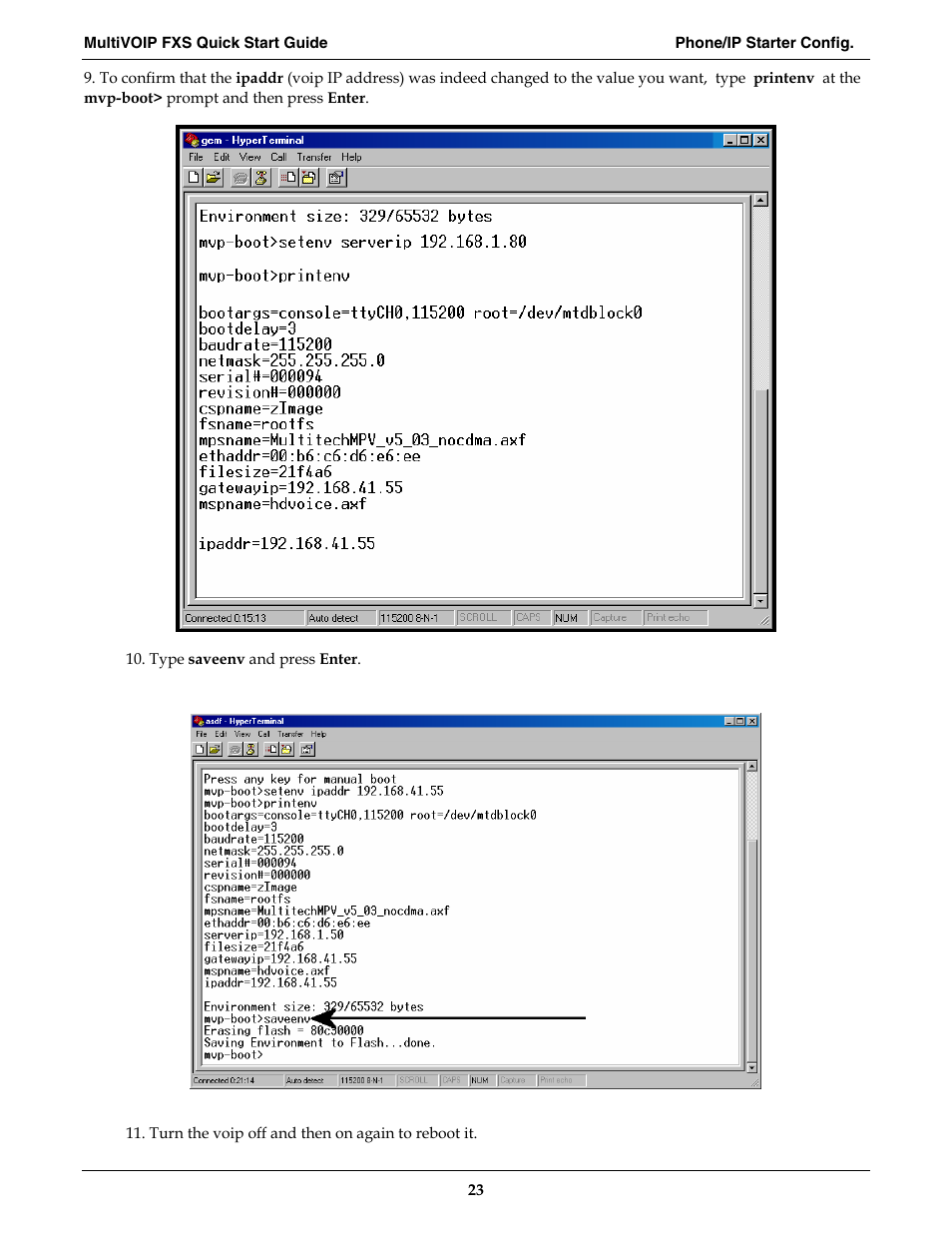The width and height of the screenshot is (952, 1233).
Task: Click 'mvp-boot>saveenv' line in asdf terminal
Action: (257, 1019)
